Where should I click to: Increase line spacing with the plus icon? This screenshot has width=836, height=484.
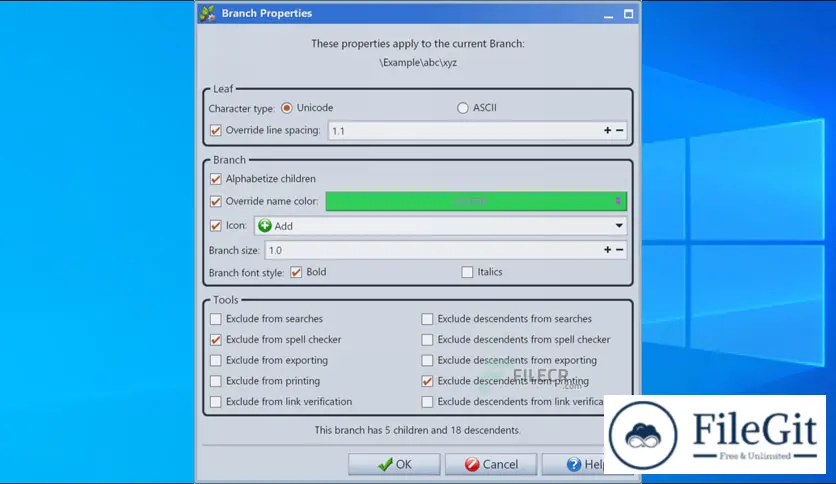(x=607, y=131)
